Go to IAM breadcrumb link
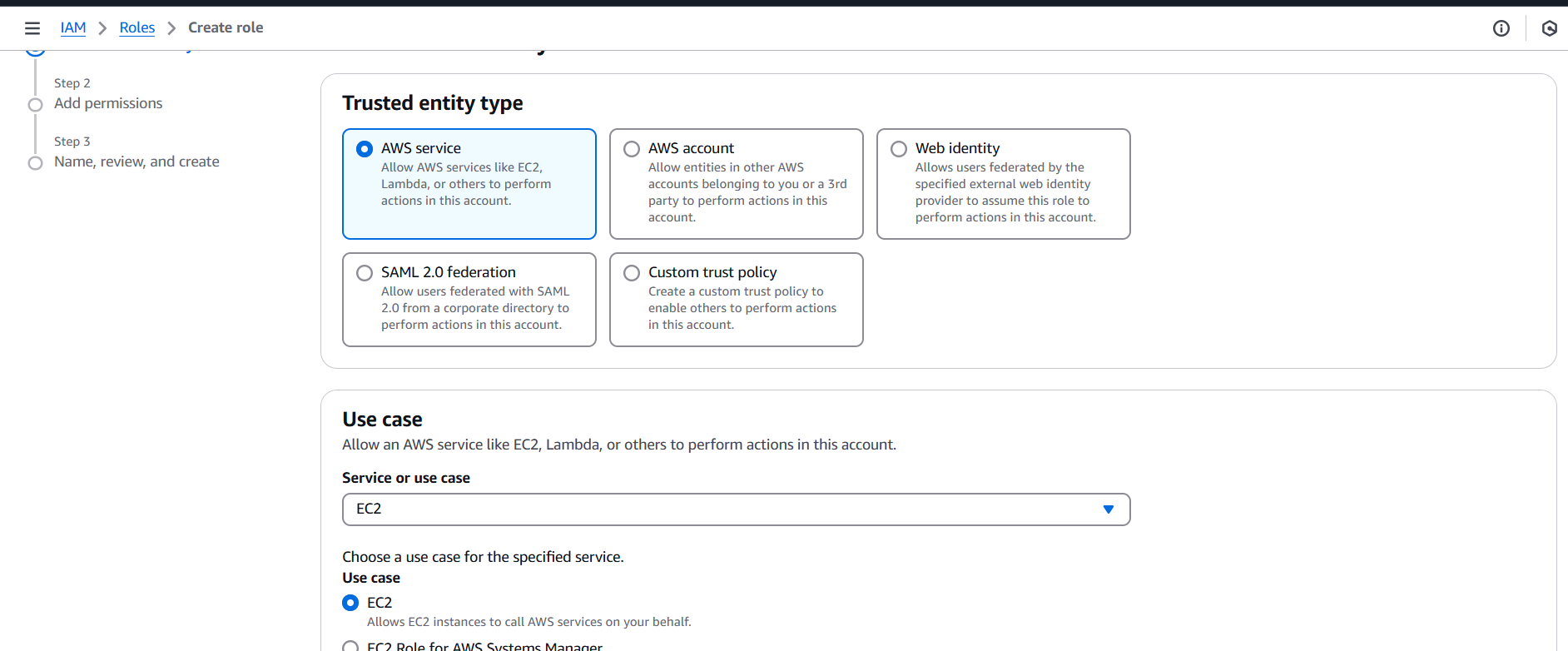 point(73,27)
